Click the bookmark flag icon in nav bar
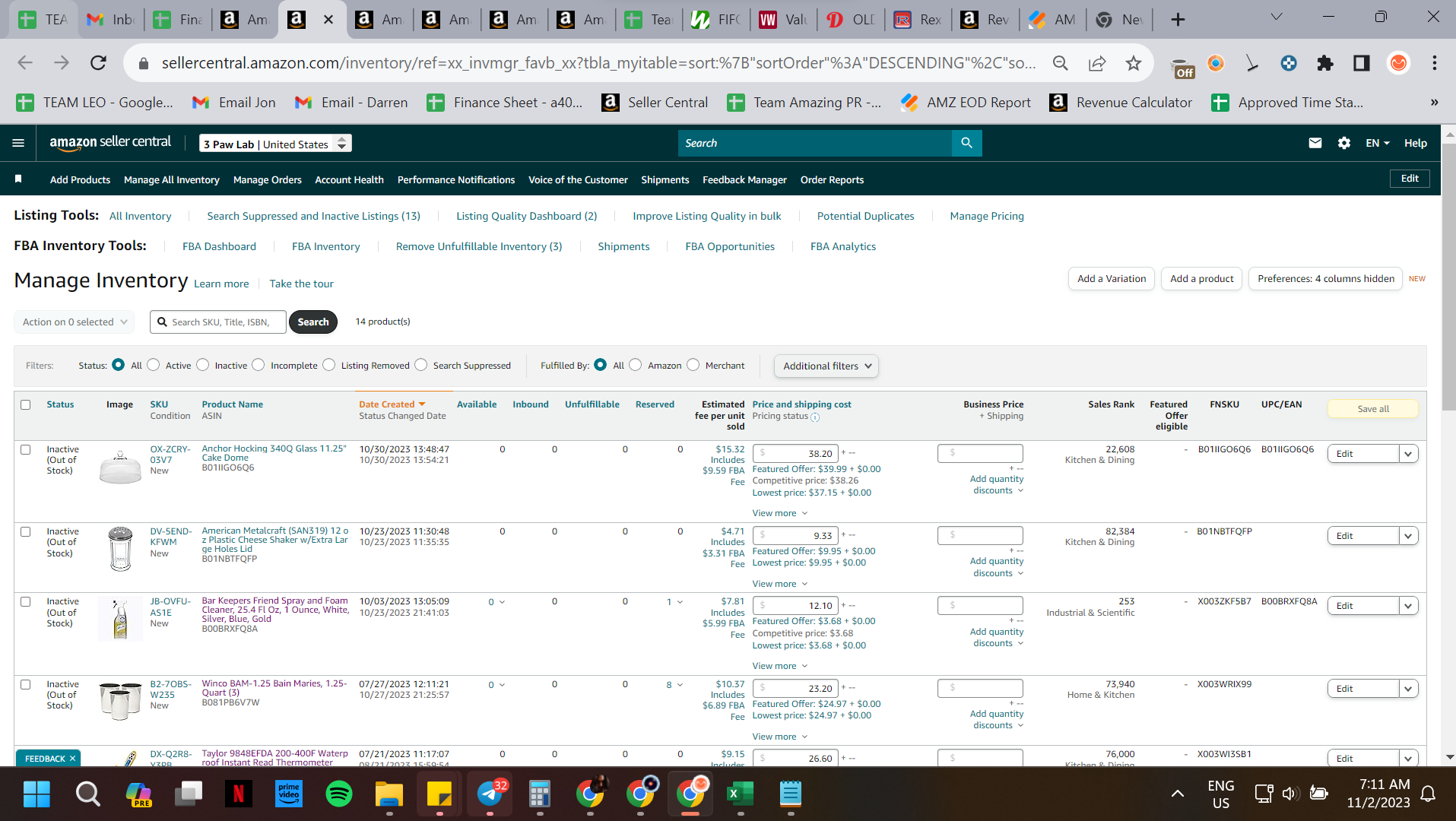The height and width of the screenshot is (821, 1456). coord(18,179)
